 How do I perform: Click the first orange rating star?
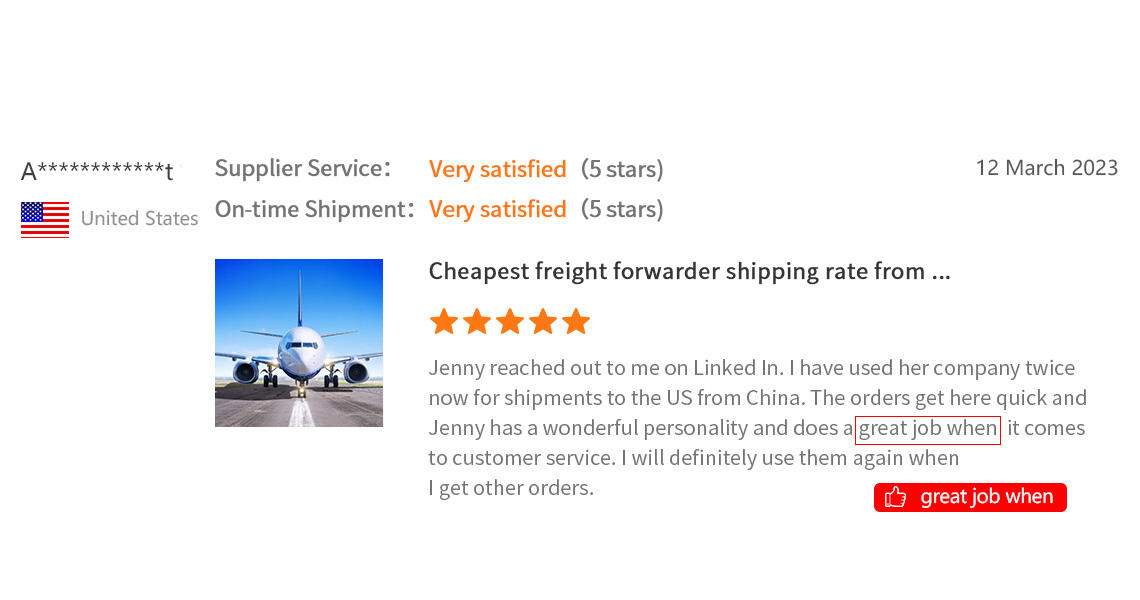tap(444, 322)
